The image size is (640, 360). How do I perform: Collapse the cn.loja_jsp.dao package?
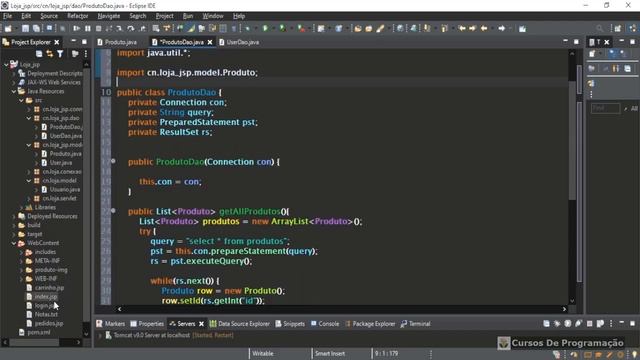pos(29,118)
